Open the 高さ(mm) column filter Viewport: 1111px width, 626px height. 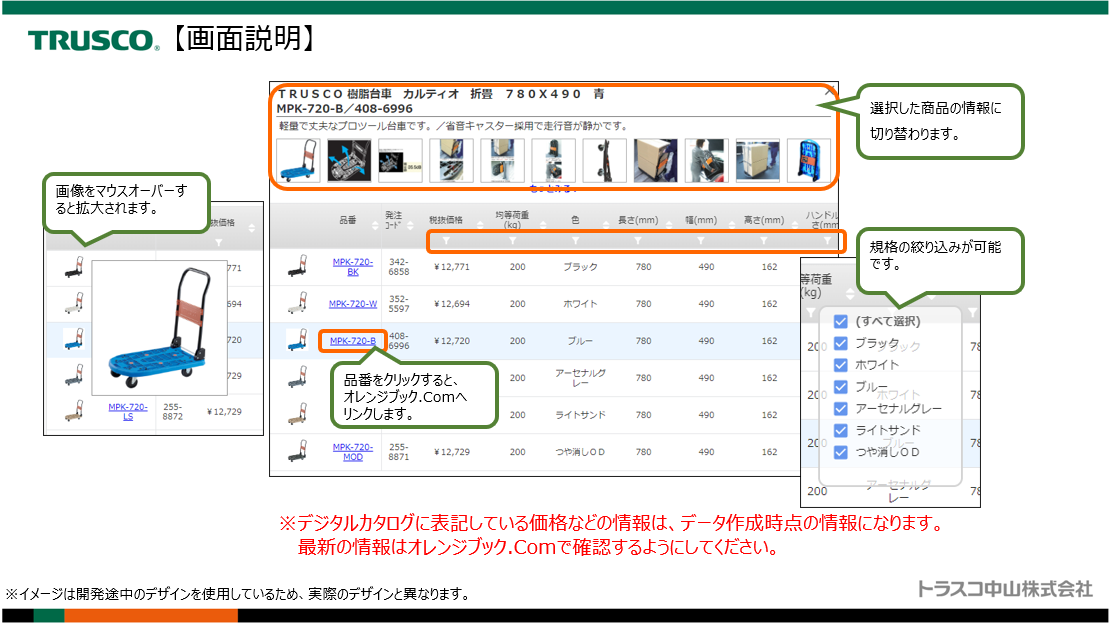pyautogui.click(x=764, y=241)
